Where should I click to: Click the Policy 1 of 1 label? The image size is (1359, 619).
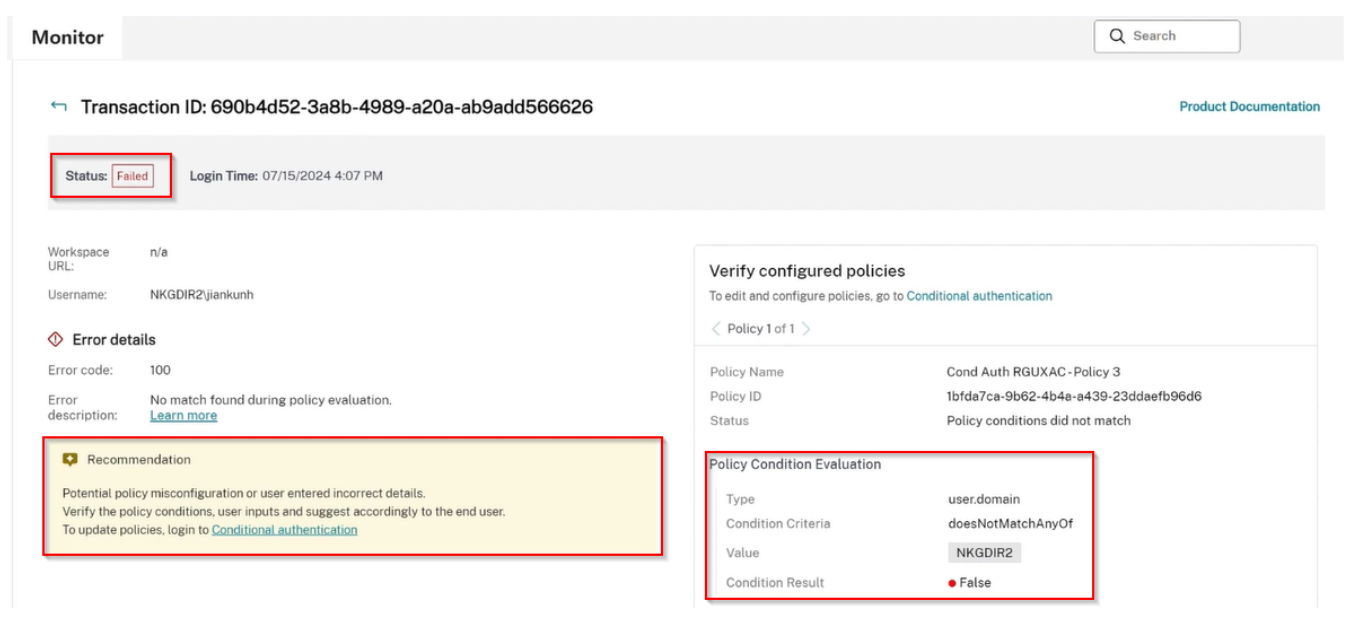[761, 329]
